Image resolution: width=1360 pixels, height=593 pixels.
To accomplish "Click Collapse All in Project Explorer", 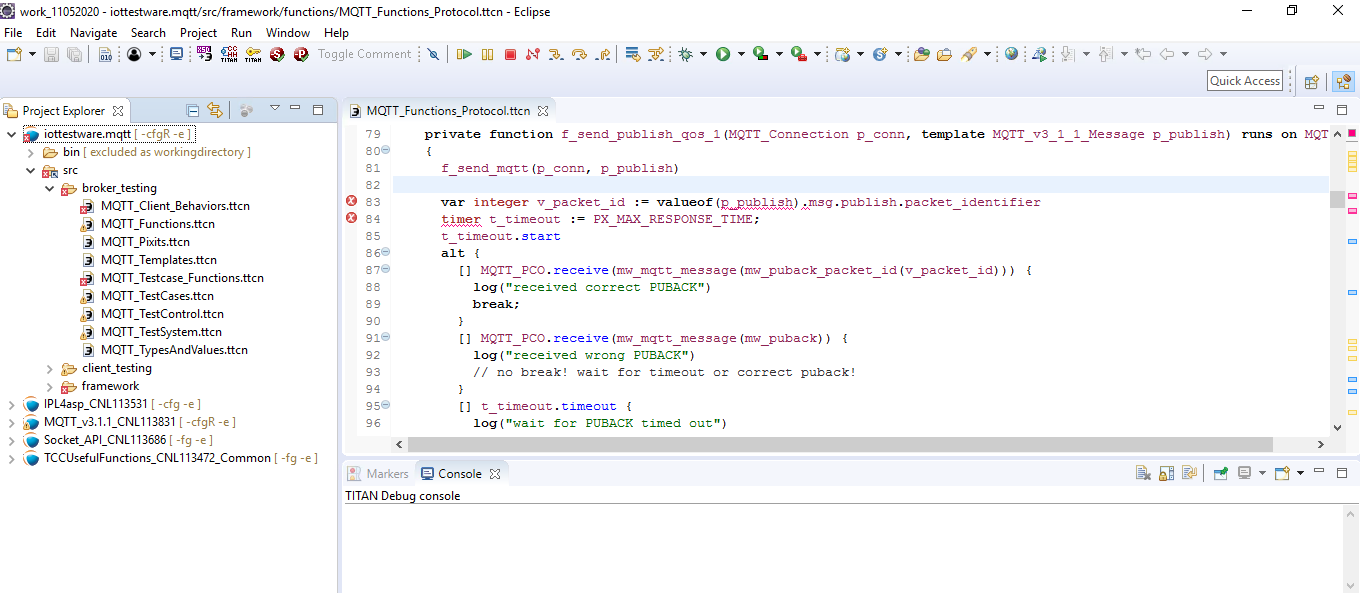I will (193, 110).
